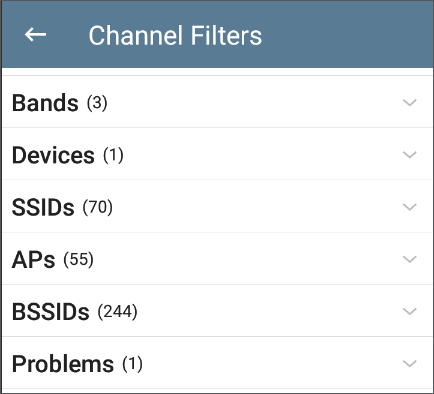Open the APs chevron arrow
Viewport: 434px width, 394px height.
[410, 259]
